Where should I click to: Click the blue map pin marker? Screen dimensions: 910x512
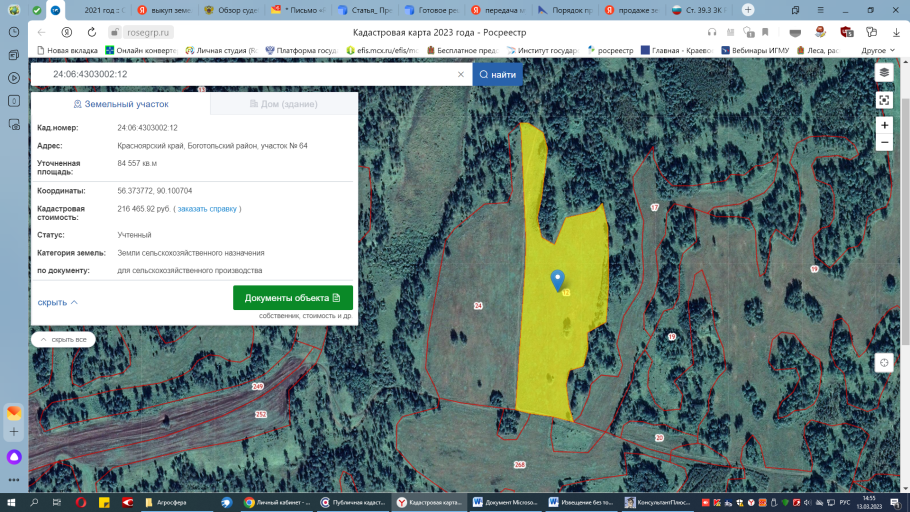coord(558,280)
